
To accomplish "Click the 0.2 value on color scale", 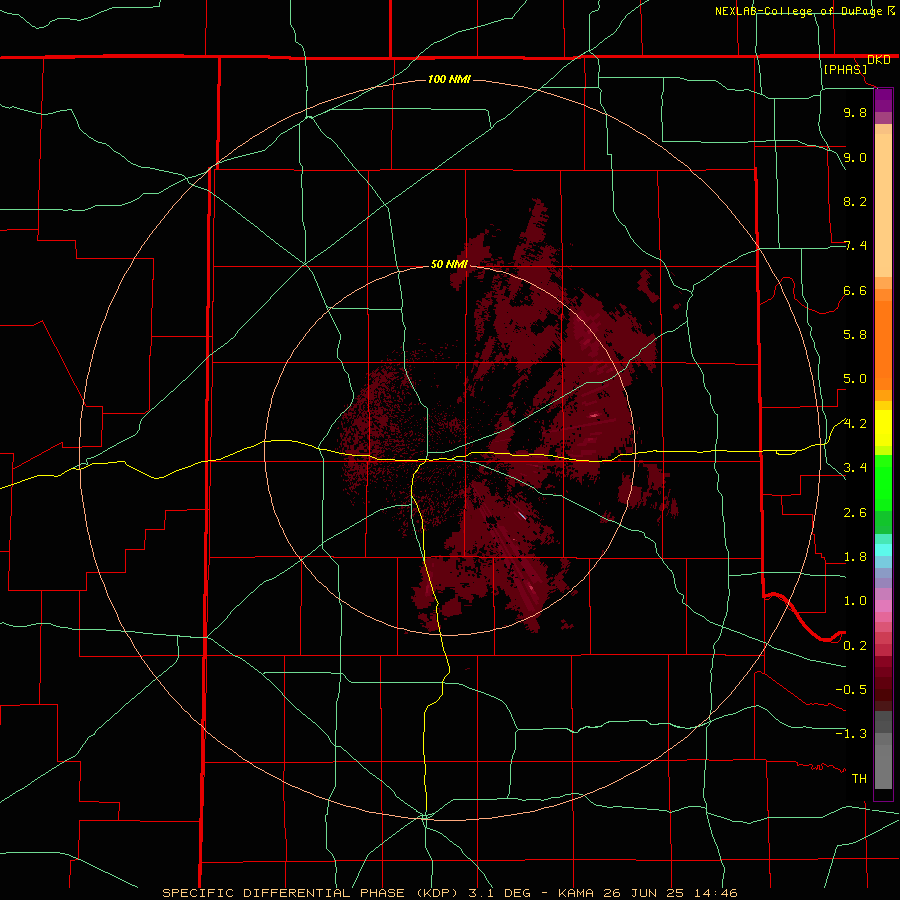I will 855,646.
